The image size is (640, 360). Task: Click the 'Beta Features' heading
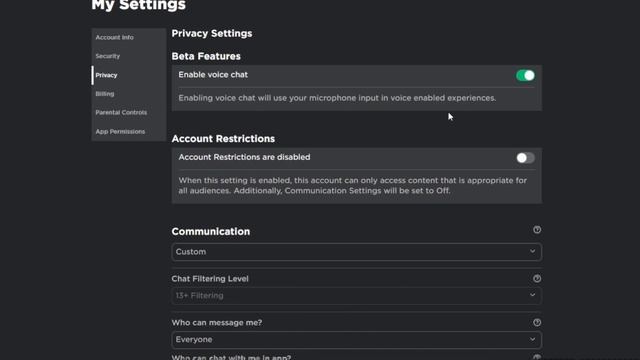click(x=206, y=56)
